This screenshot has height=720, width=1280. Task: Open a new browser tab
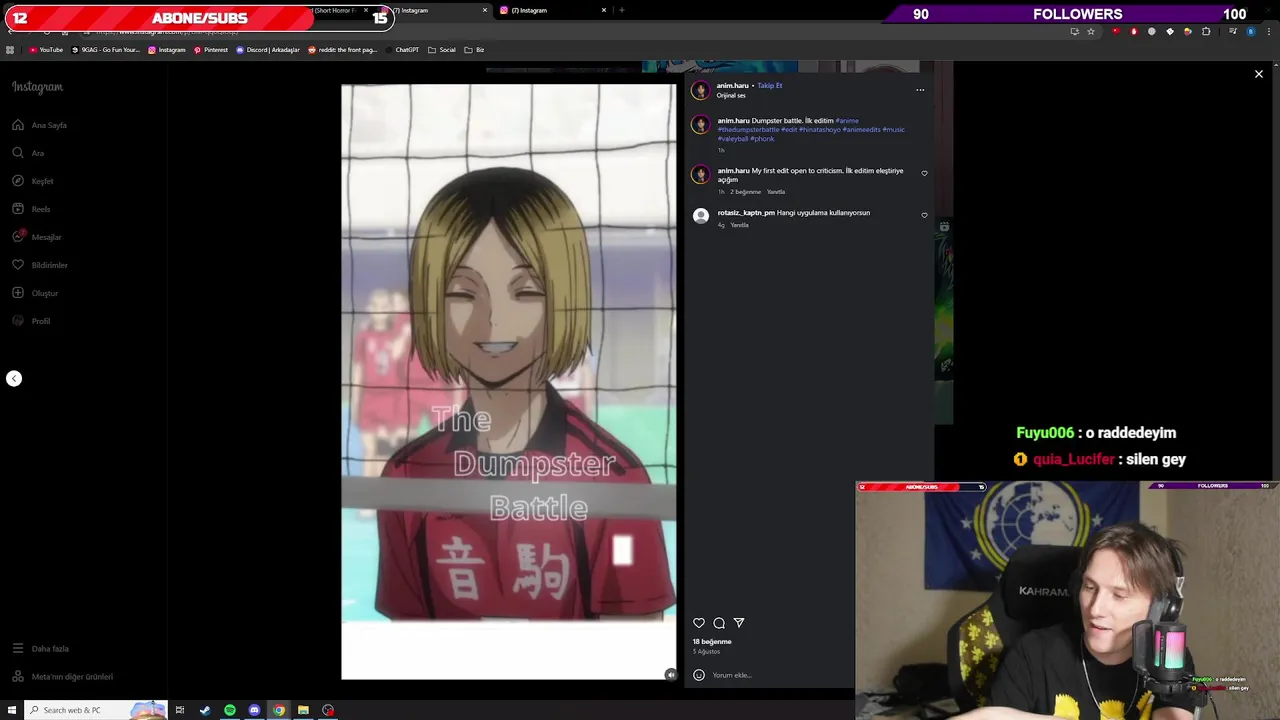click(621, 10)
